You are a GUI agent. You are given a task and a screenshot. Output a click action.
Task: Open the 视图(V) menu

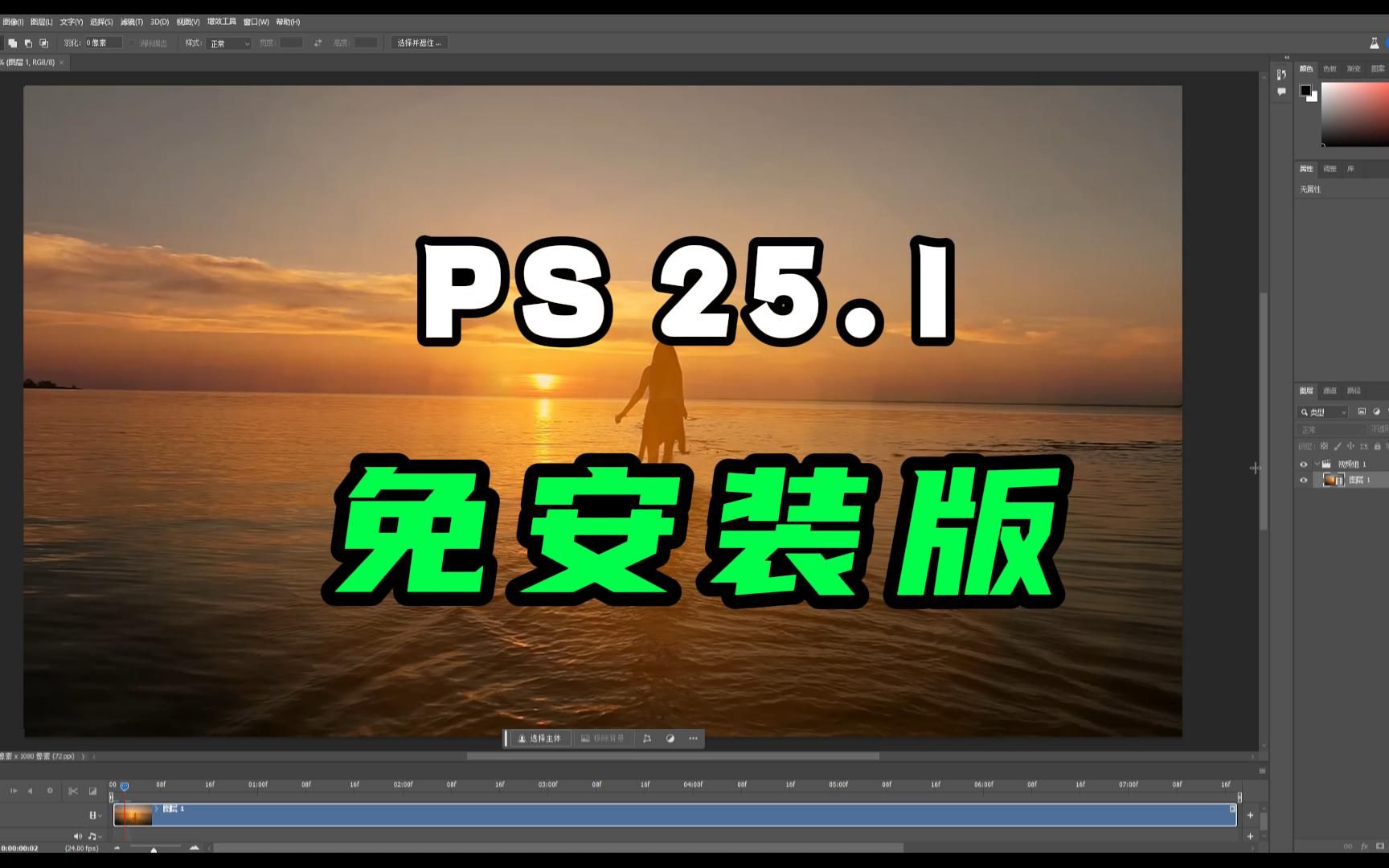(x=187, y=22)
